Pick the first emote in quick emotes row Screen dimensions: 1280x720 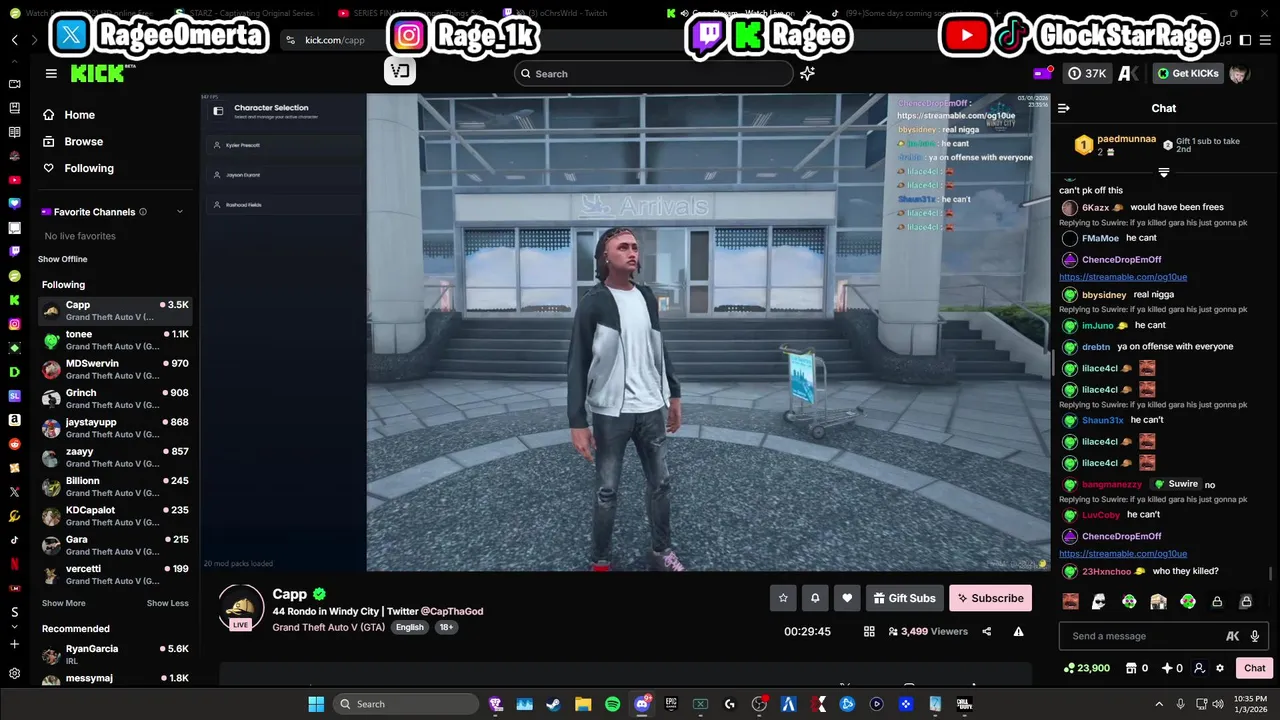tap(1071, 602)
